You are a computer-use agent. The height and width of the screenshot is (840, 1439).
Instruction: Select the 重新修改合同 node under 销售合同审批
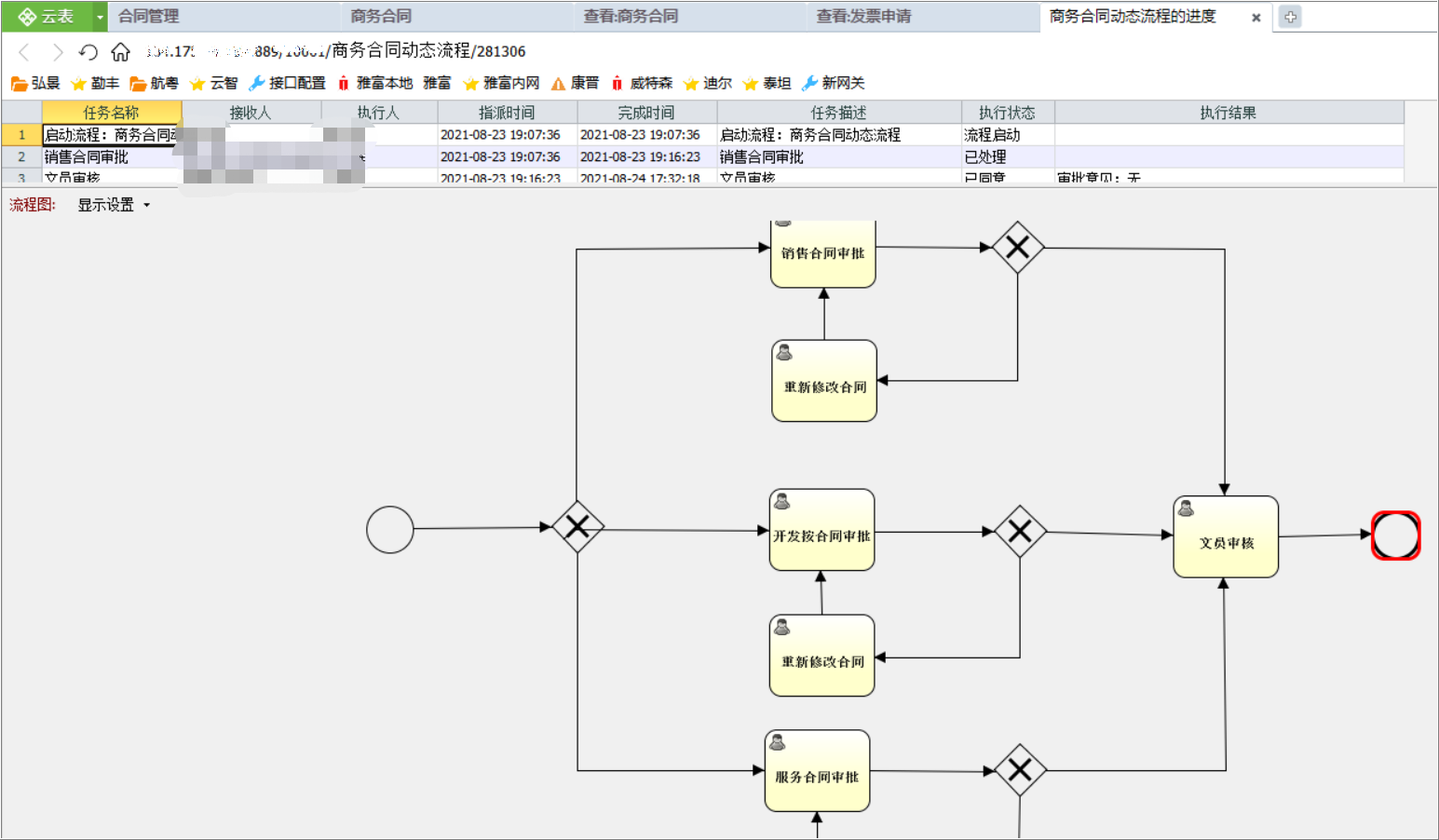(824, 381)
